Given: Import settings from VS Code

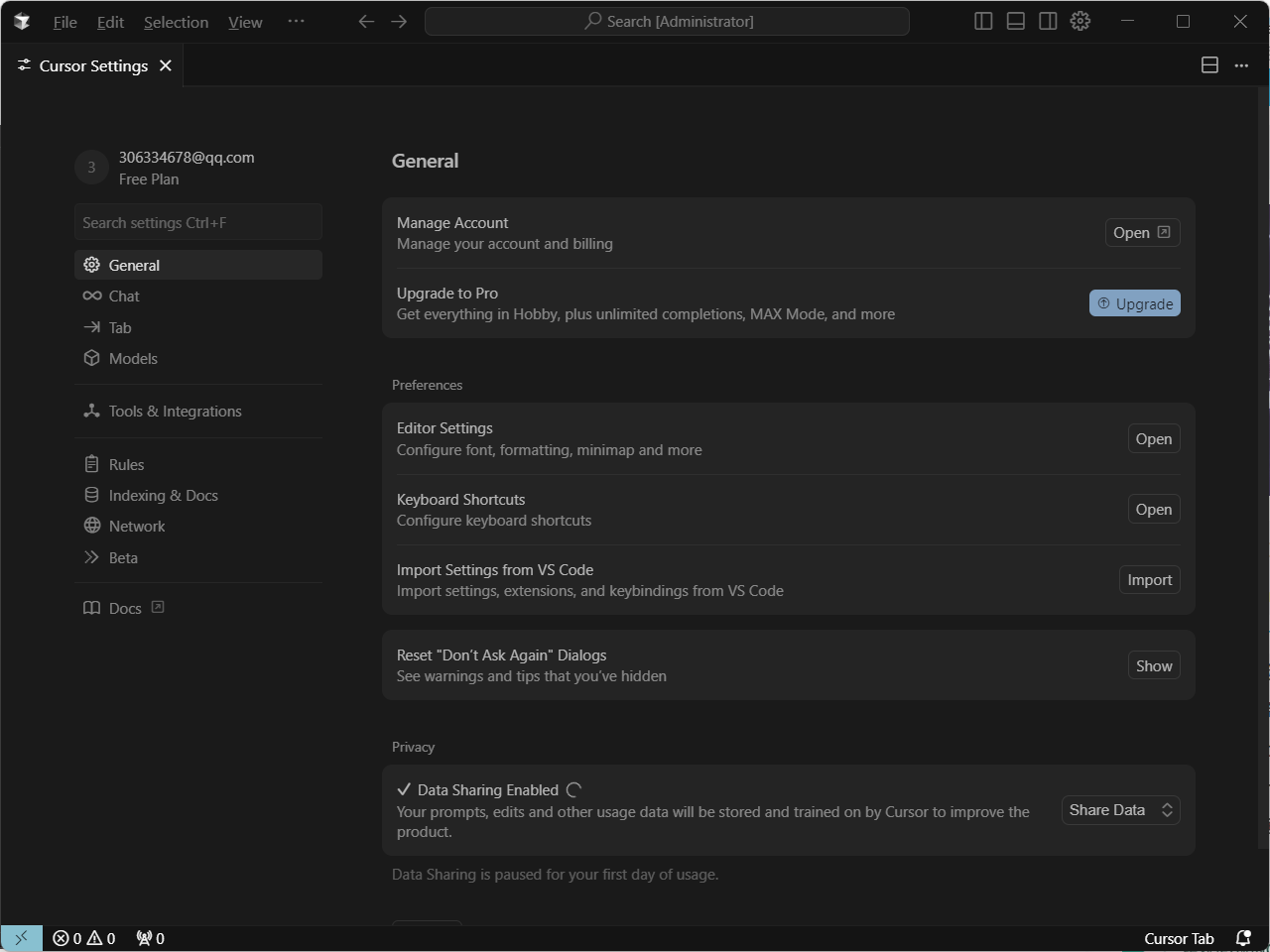Looking at the screenshot, I should pyautogui.click(x=1149, y=579).
